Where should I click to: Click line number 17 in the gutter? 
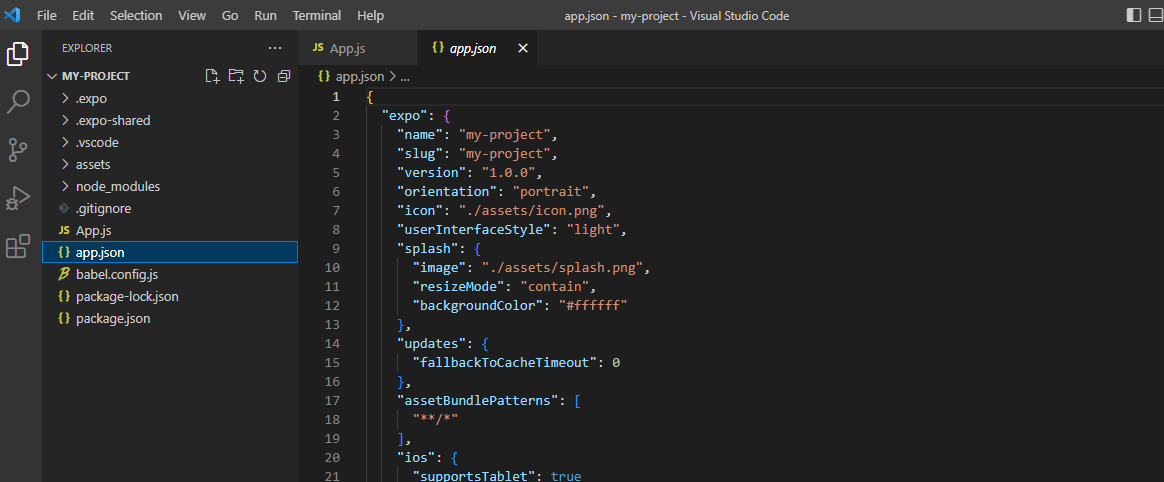click(x=332, y=400)
